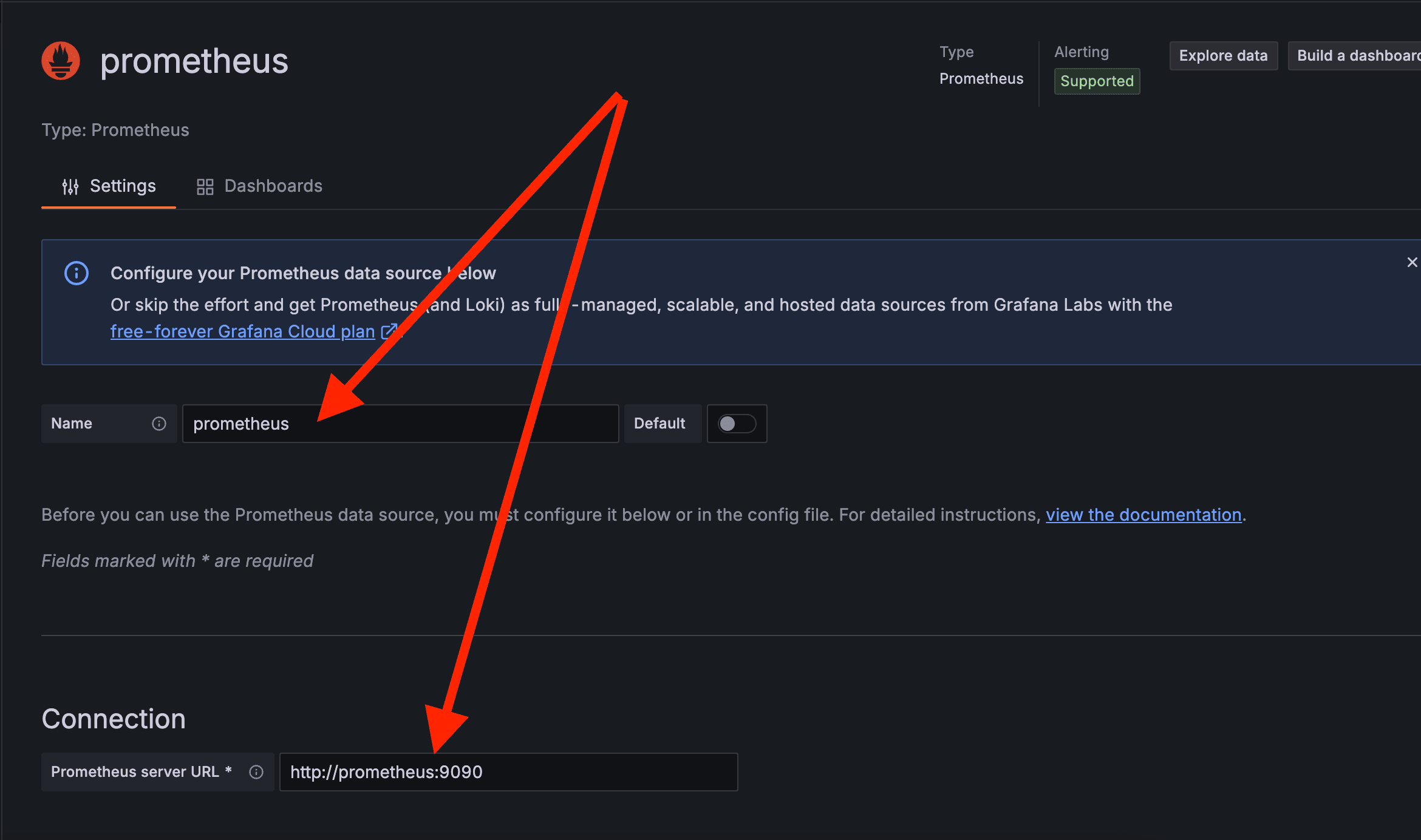Viewport: 1421px width, 840px height.
Task: Click the prometheus page title heading
Action: pyautogui.click(x=194, y=61)
